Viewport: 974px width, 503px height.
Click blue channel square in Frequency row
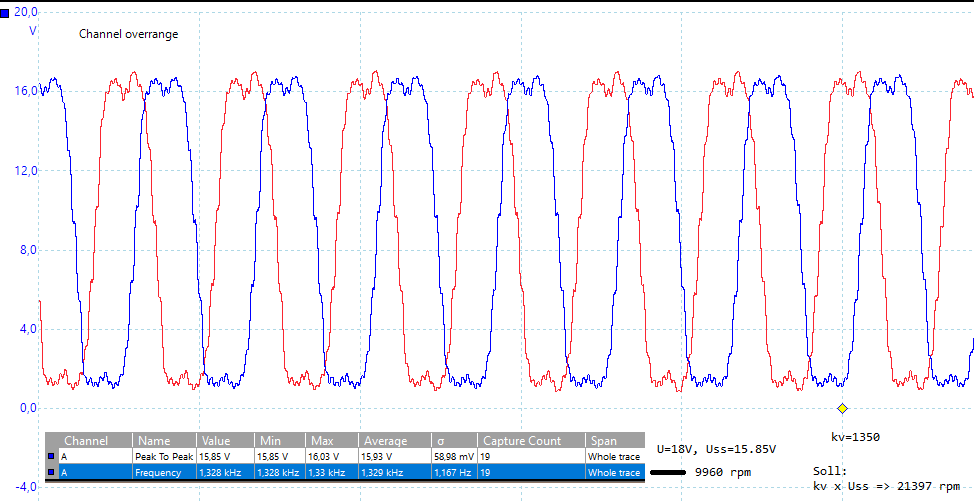pos(52,473)
